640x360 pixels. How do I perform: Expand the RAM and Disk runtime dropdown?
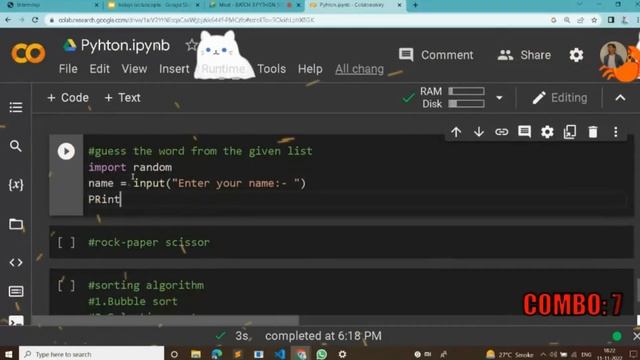499,98
